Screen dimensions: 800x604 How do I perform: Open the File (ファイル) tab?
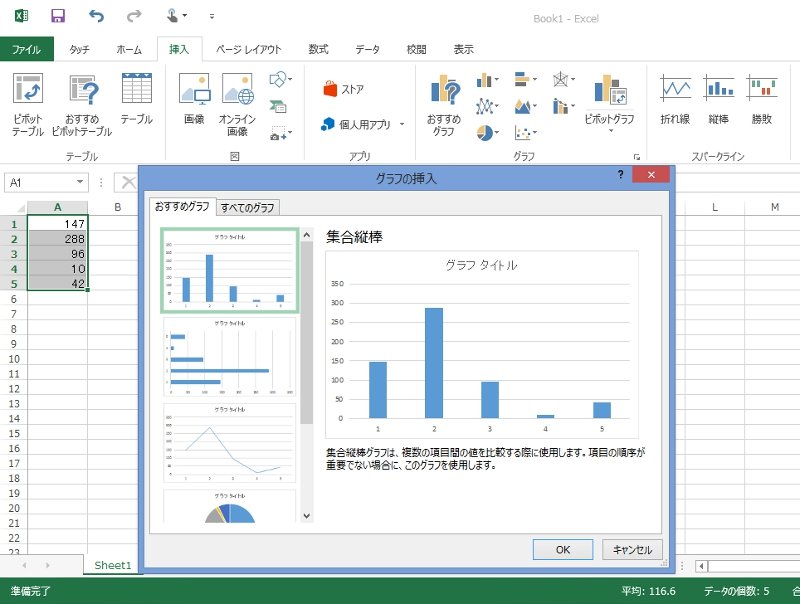27,49
